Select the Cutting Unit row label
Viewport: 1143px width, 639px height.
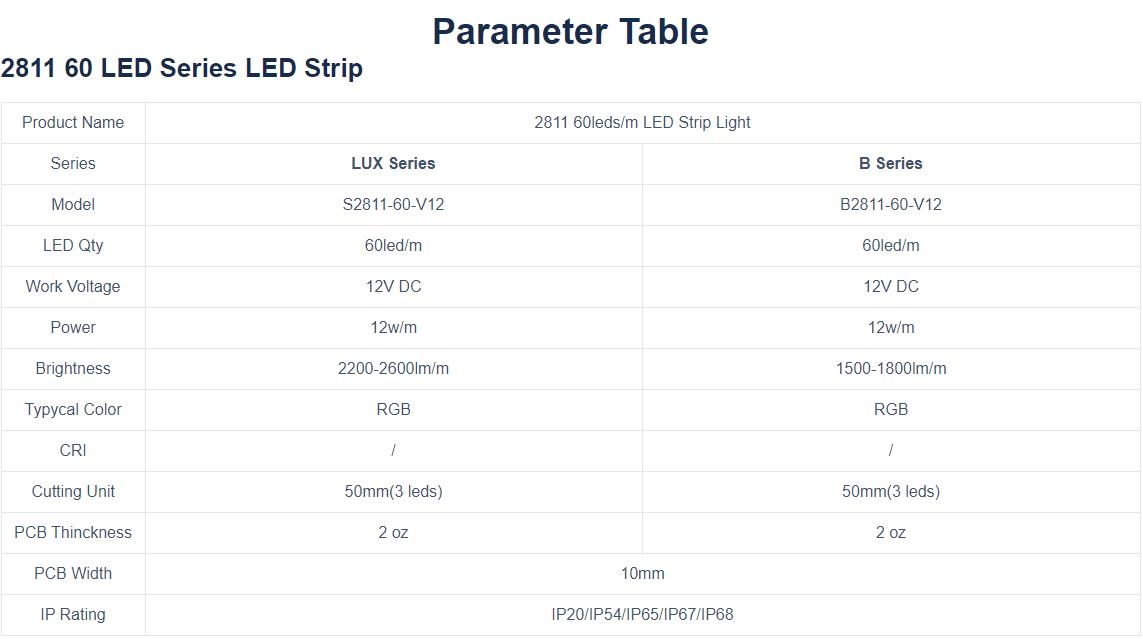click(x=73, y=492)
